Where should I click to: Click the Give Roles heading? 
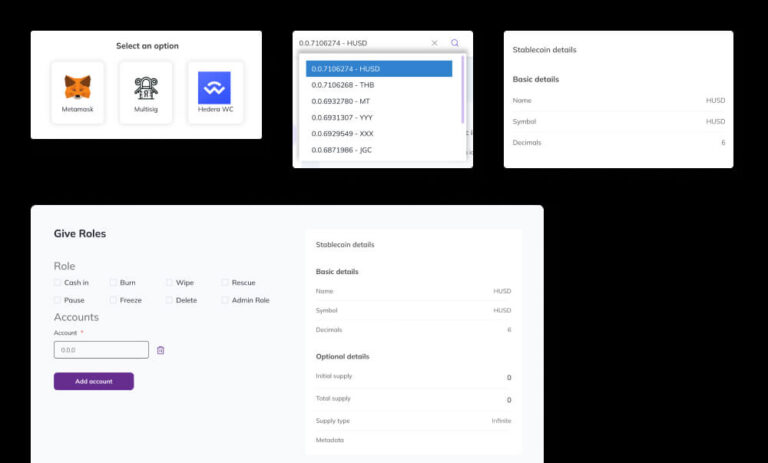pyautogui.click(x=80, y=234)
